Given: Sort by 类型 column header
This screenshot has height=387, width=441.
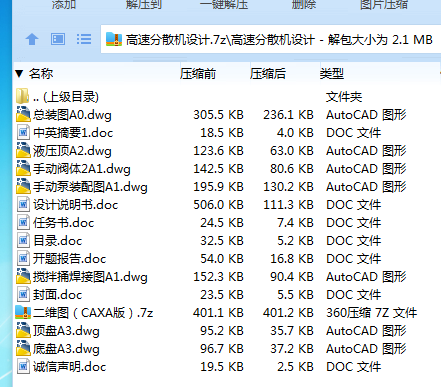Looking at the screenshot, I should (332, 74).
